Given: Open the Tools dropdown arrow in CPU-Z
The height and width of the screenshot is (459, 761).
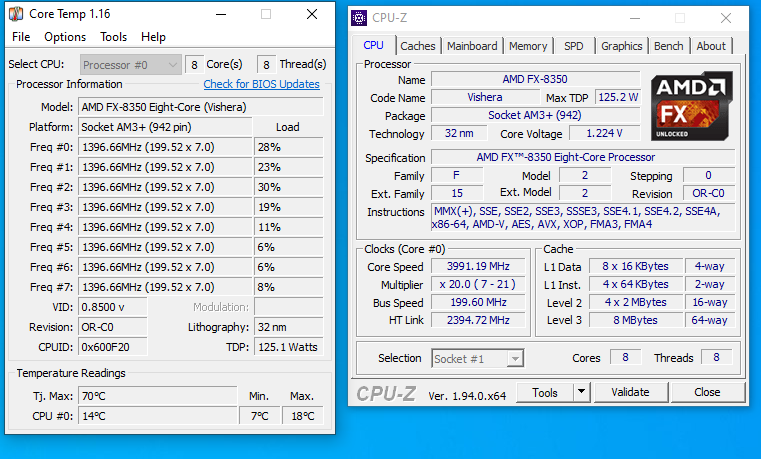Looking at the screenshot, I should pyautogui.click(x=581, y=393).
